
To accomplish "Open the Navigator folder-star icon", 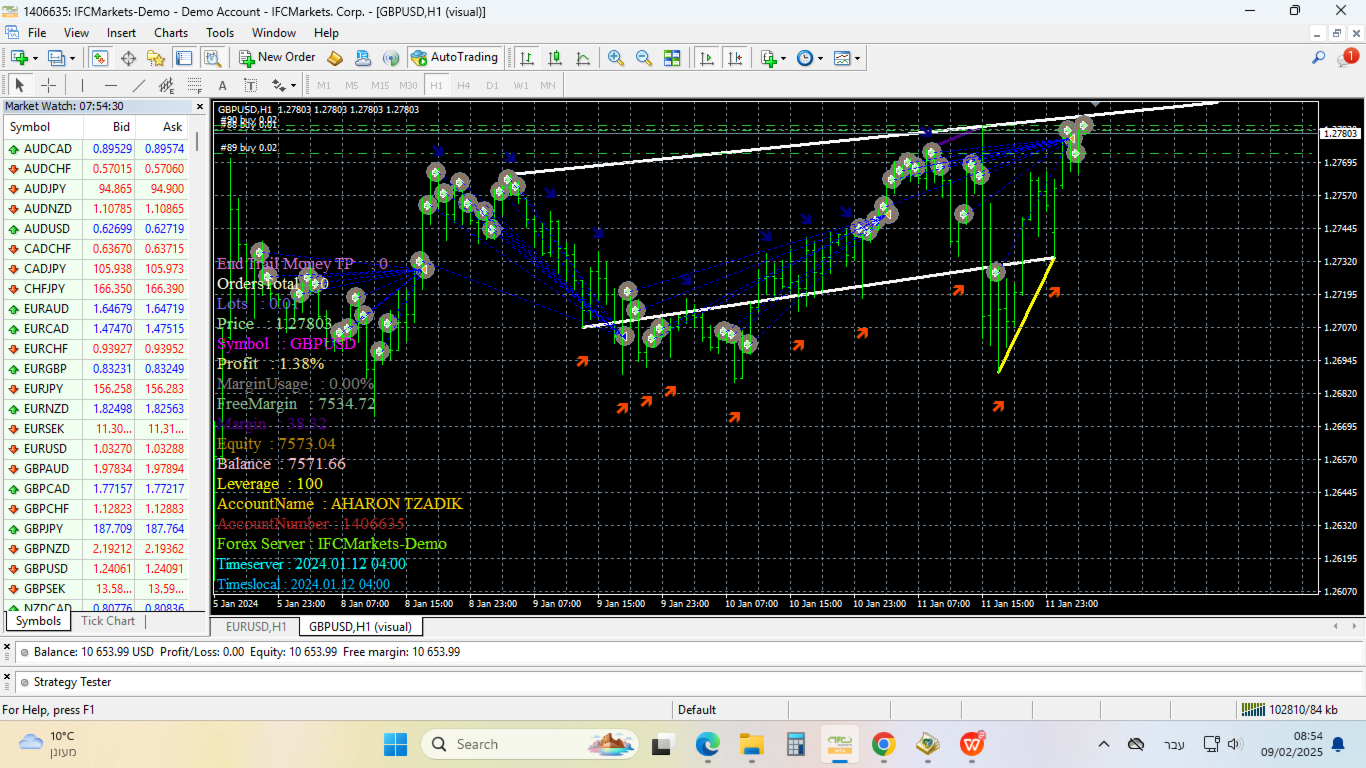I will tap(156, 58).
